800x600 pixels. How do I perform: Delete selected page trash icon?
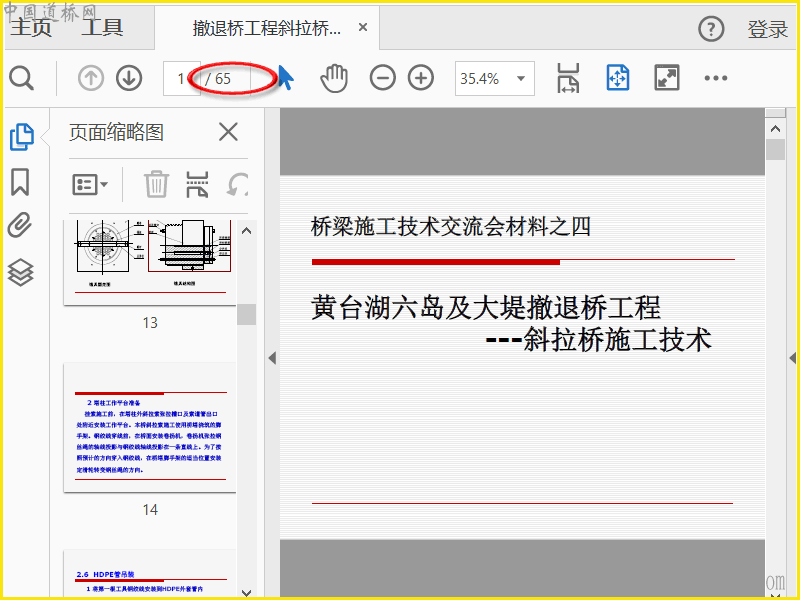pyautogui.click(x=156, y=184)
